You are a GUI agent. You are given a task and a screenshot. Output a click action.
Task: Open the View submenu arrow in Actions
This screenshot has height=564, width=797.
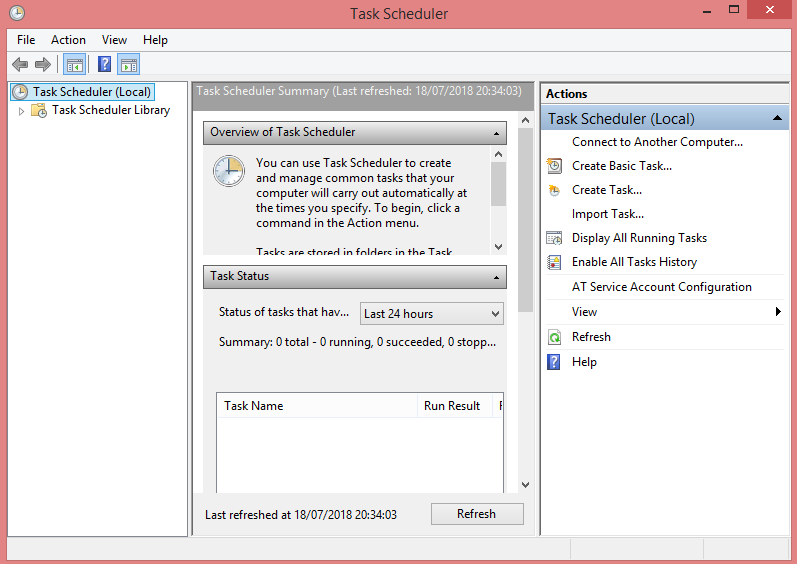[778, 311]
